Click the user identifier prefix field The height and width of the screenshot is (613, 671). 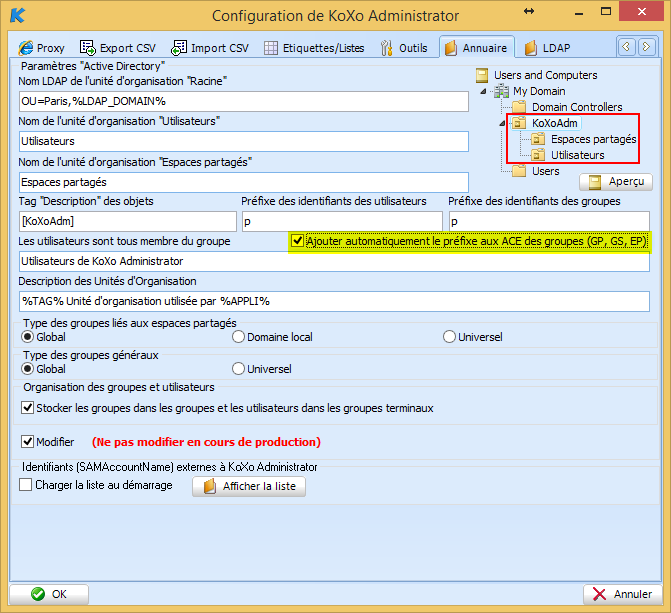[342, 221]
